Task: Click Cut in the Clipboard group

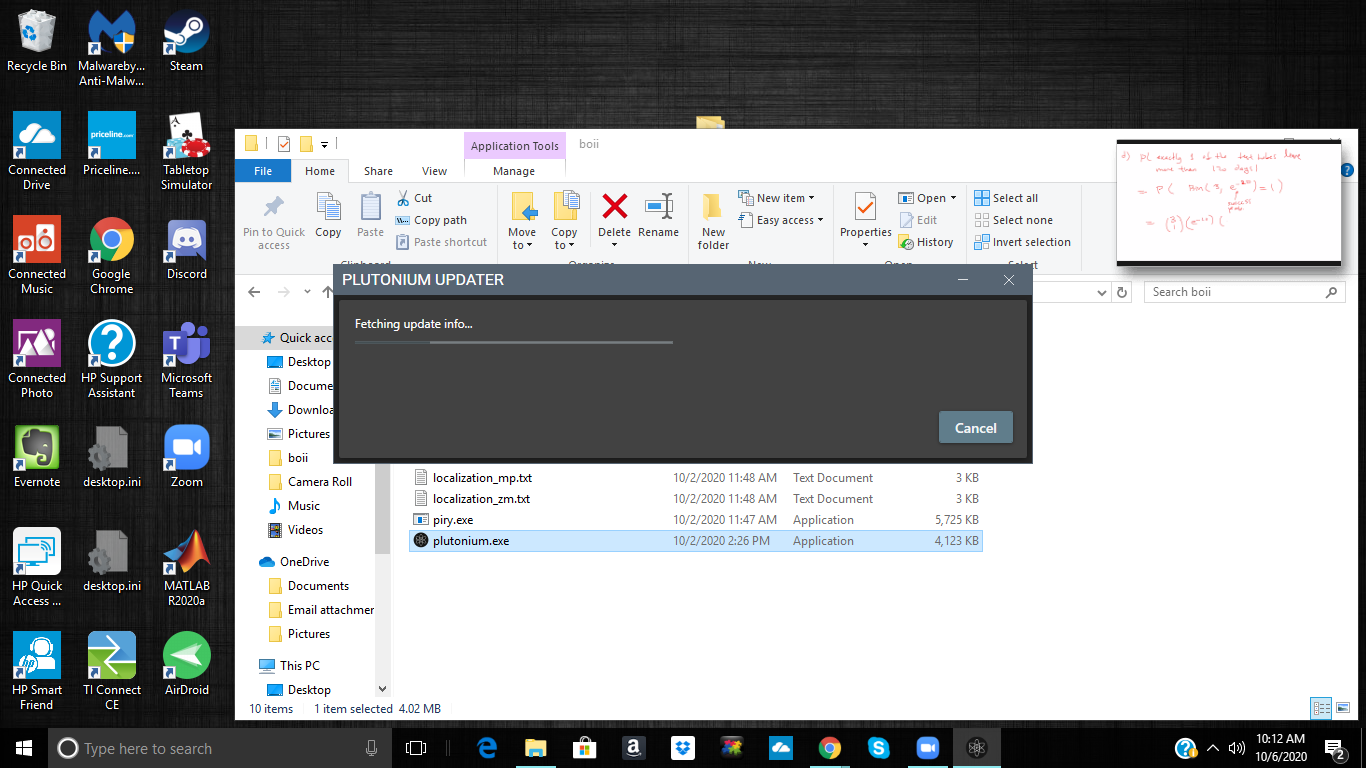Action: pyautogui.click(x=414, y=198)
